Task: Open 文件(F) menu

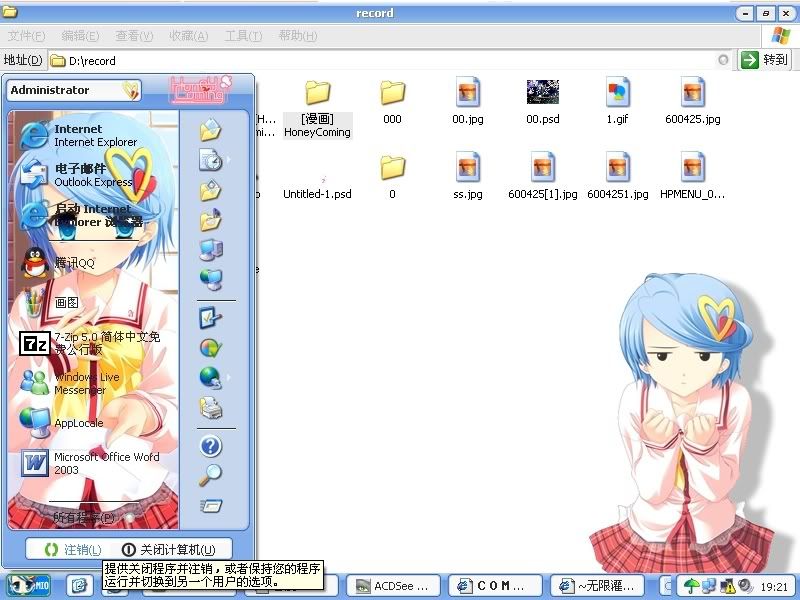Action: [27, 36]
